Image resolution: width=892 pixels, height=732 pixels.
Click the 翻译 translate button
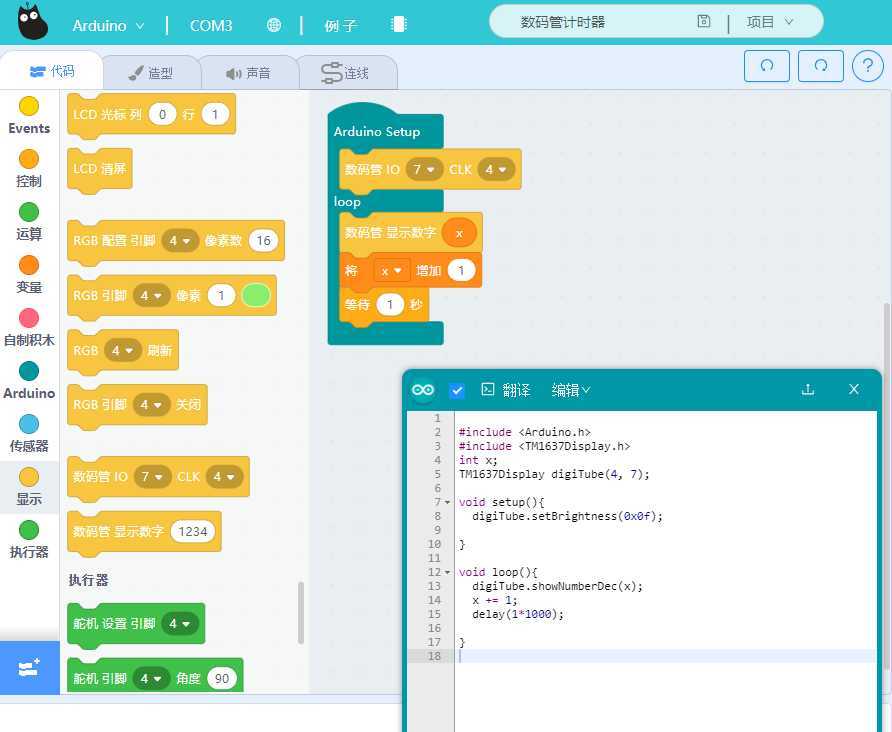tap(506, 390)
